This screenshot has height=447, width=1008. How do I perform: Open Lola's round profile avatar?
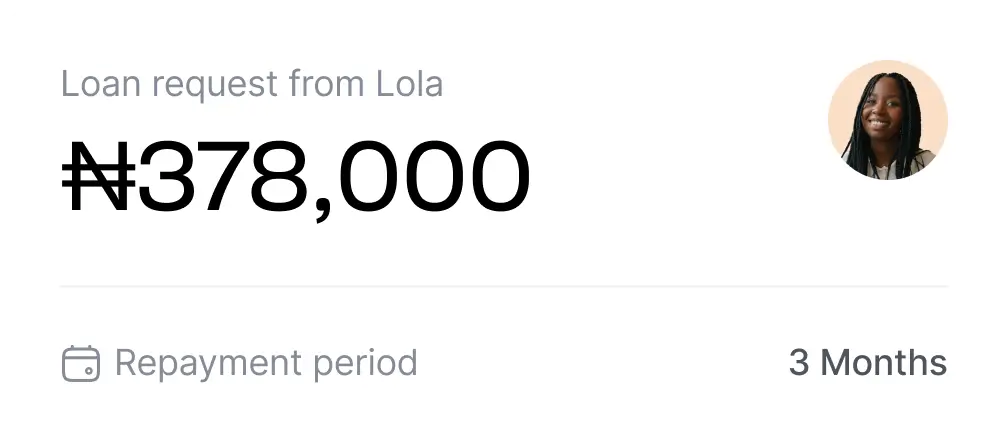pyautogui.click(x=888, y=120)
